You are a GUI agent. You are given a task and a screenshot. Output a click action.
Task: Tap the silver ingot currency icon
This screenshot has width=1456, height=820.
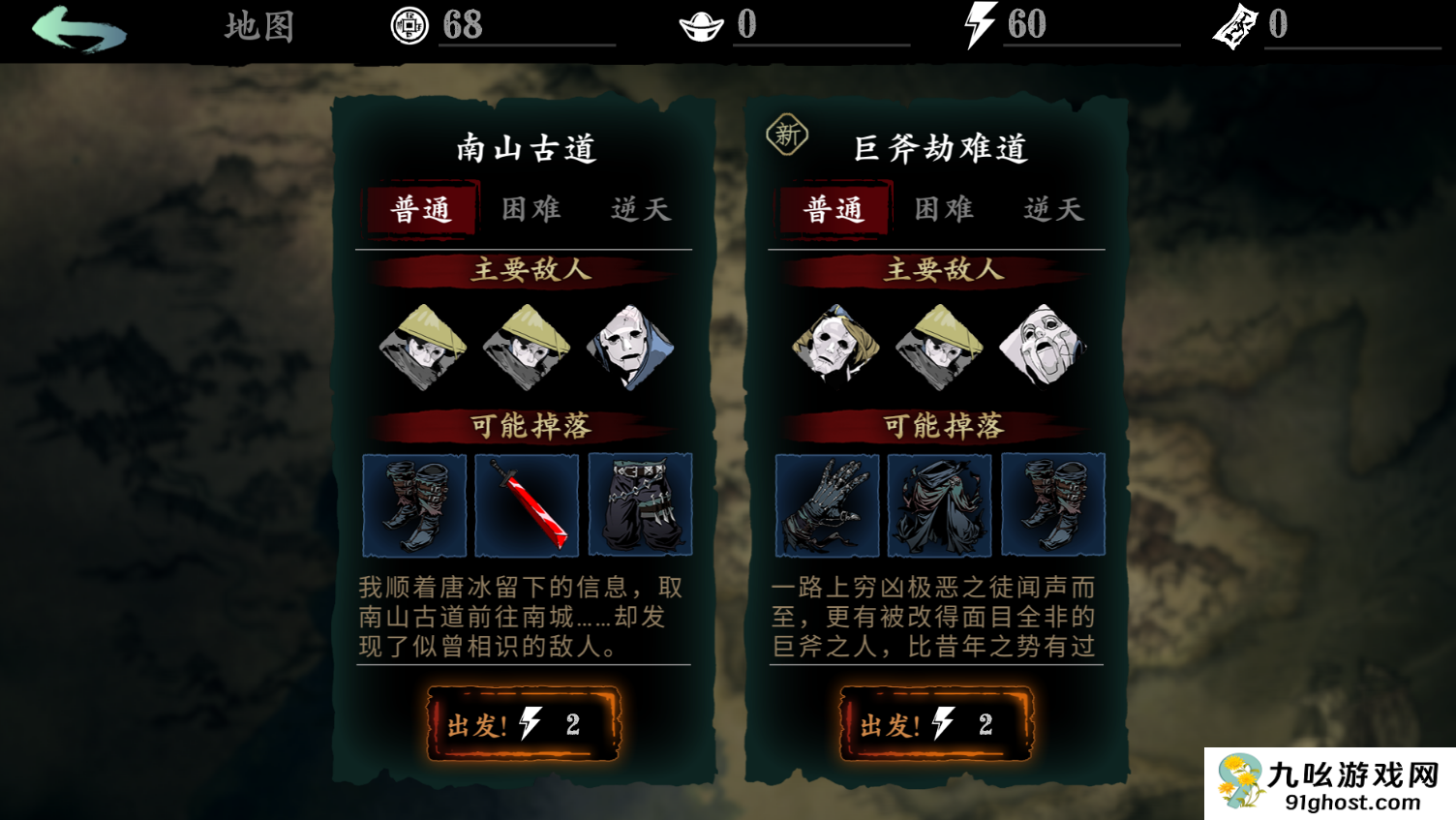(x=701, y=26)
